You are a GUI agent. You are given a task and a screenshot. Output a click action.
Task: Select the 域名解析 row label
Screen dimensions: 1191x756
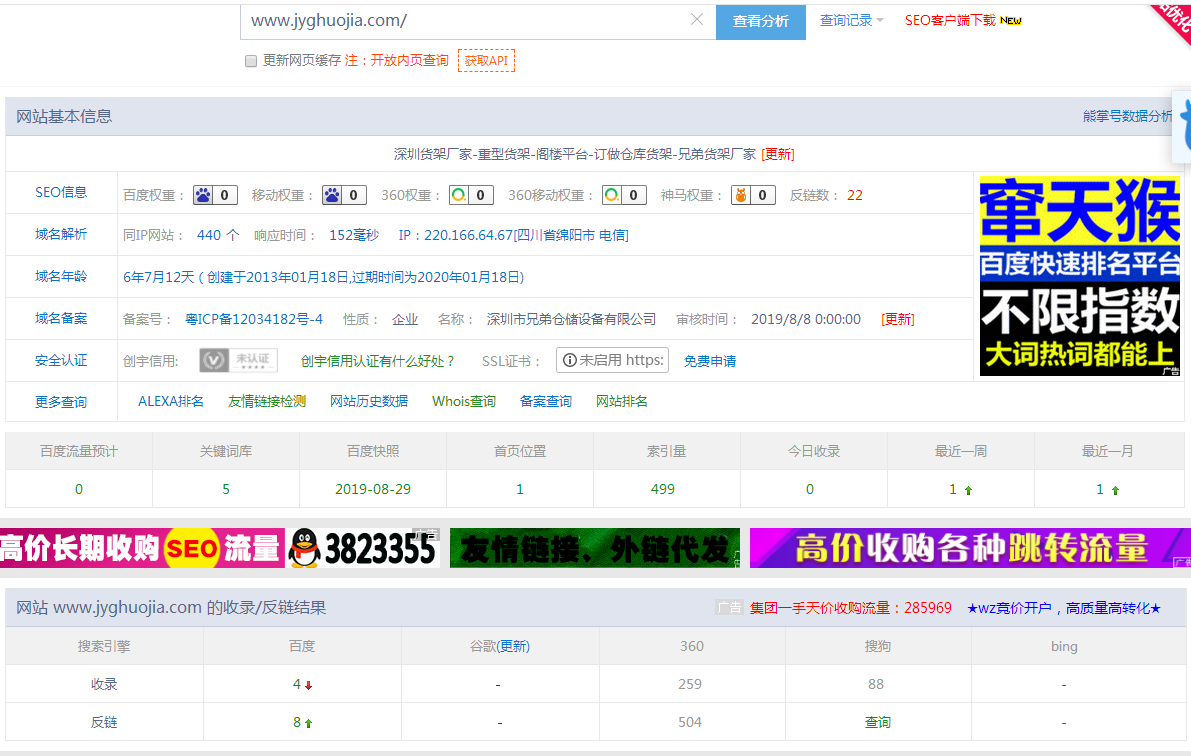[x=61, y=234]
